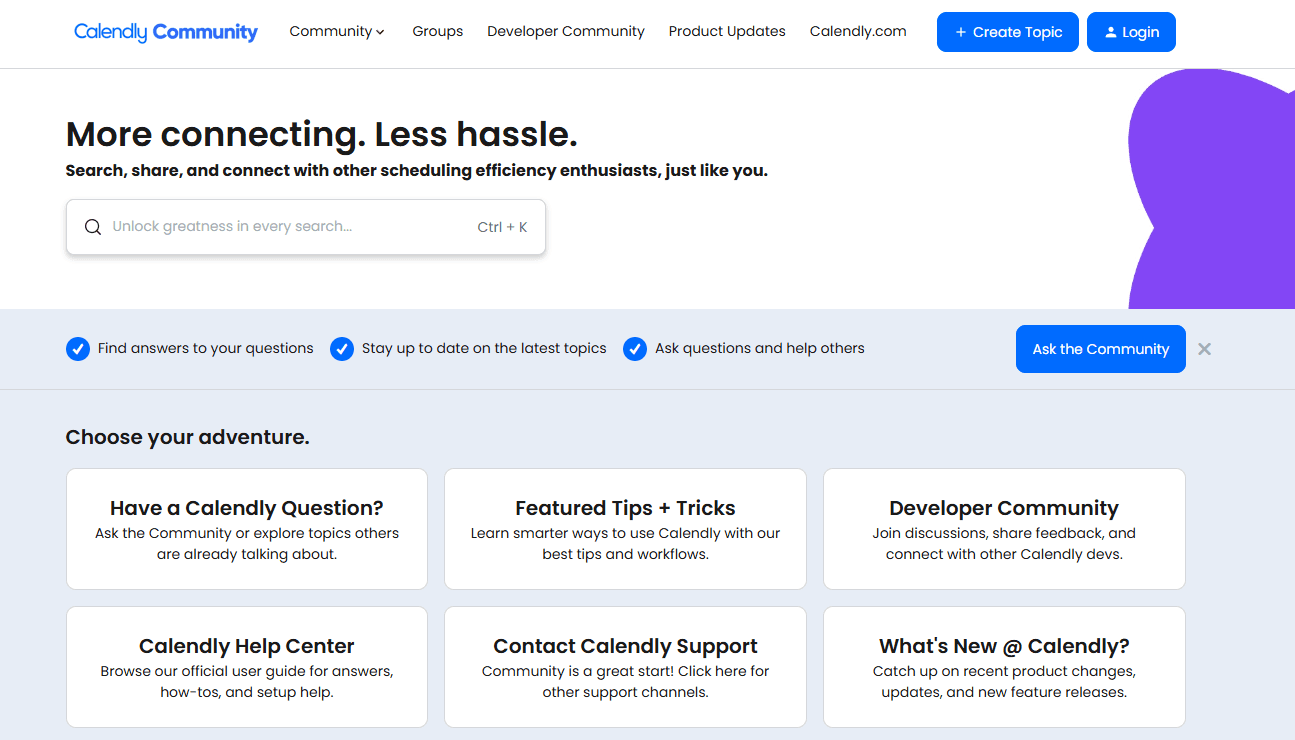Screen dimensions: 1295x740
Task: Focus the Unlock greatness search field
Action: coord(306,227)
